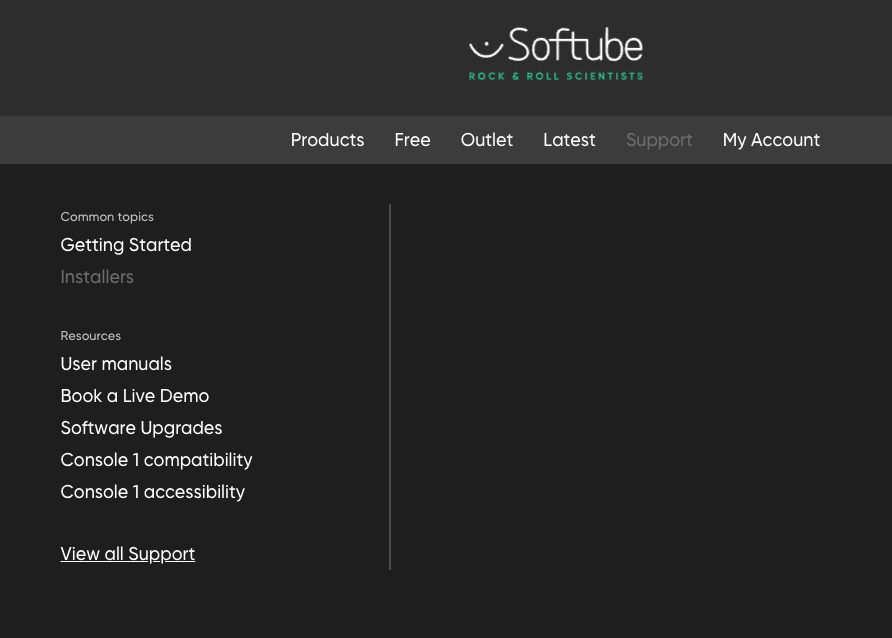Open User manuals under Resources

[116, 364]
